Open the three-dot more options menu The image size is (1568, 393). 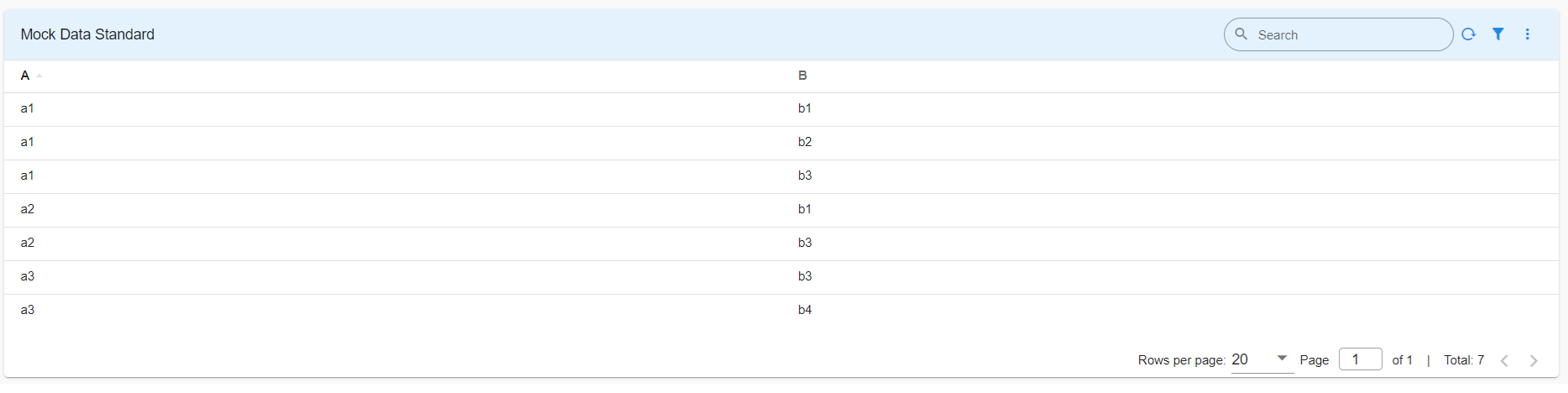[1527, 34]
